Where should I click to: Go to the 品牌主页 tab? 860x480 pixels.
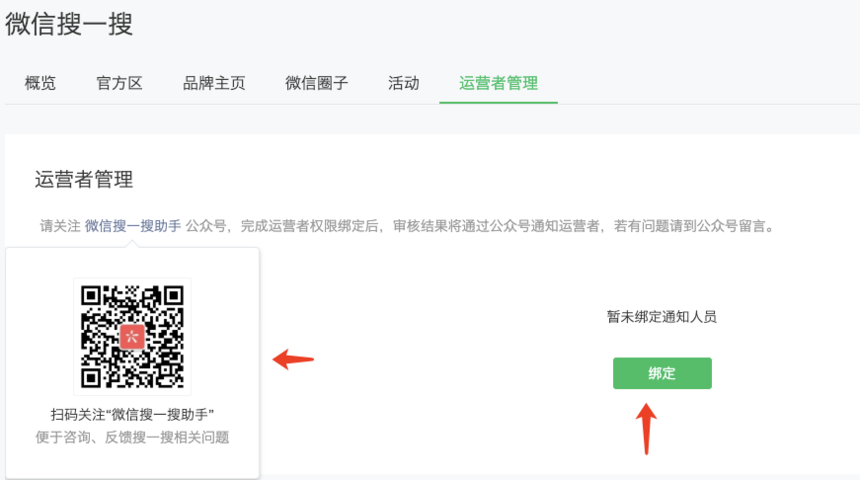point(214,83)
